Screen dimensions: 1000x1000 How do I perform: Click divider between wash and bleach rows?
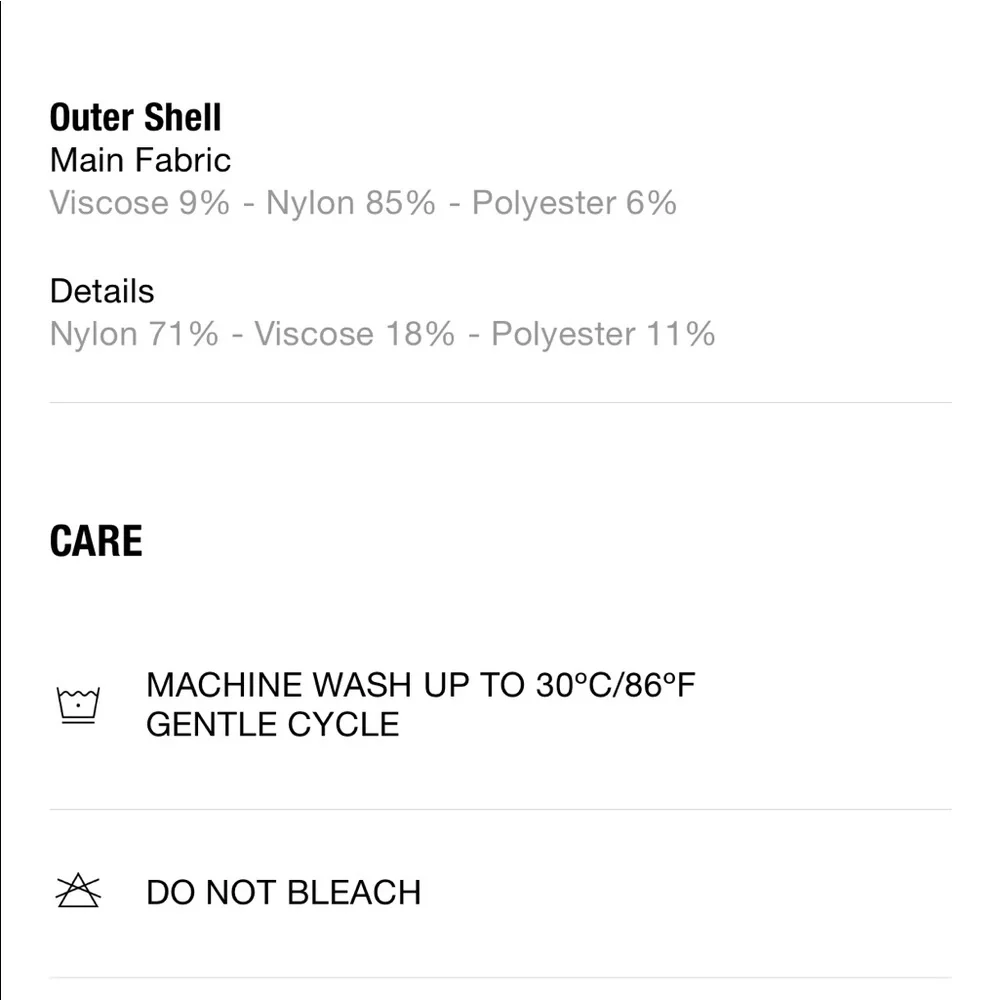(x=500, y=809)
